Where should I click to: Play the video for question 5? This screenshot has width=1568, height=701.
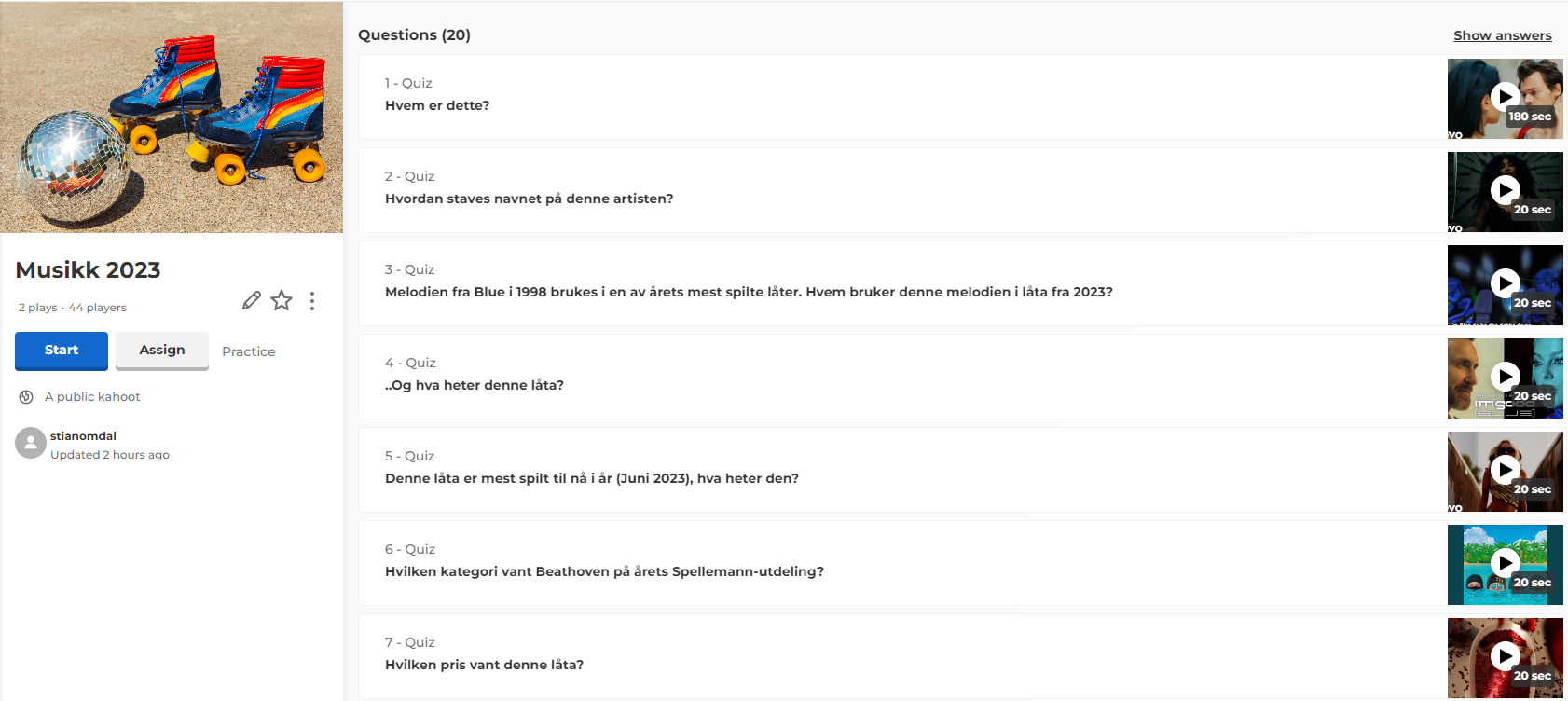(1505, 470)
